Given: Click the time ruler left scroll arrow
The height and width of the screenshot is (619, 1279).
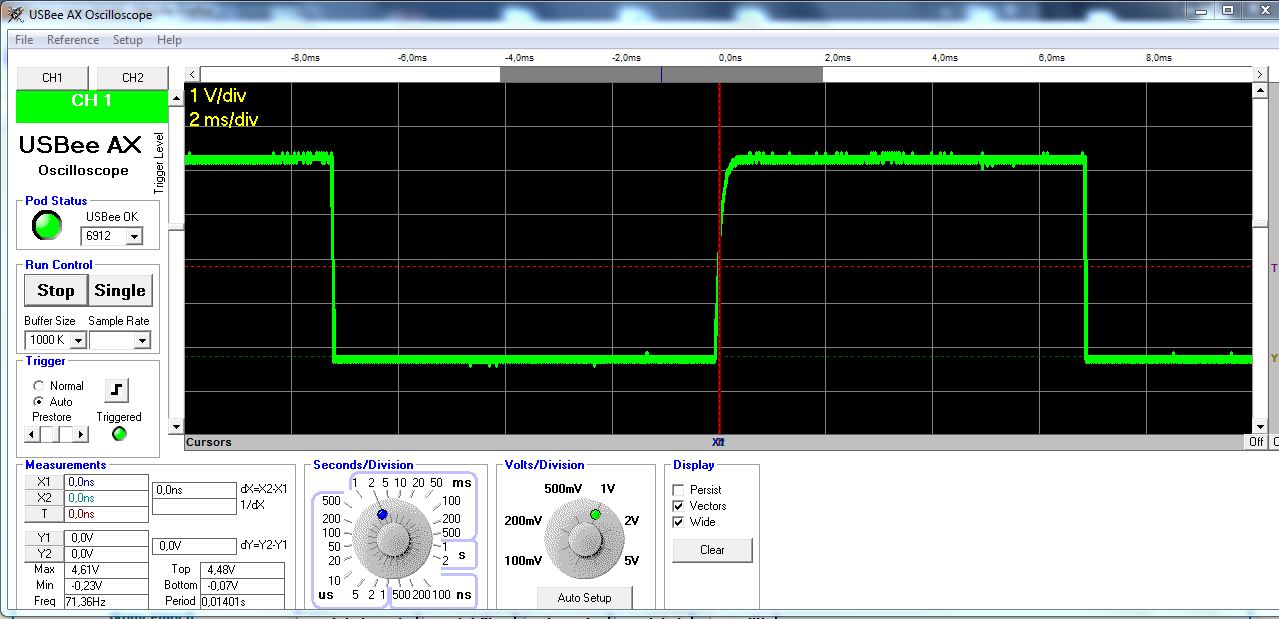Looking at the screenshot, I should coord(192,74).
